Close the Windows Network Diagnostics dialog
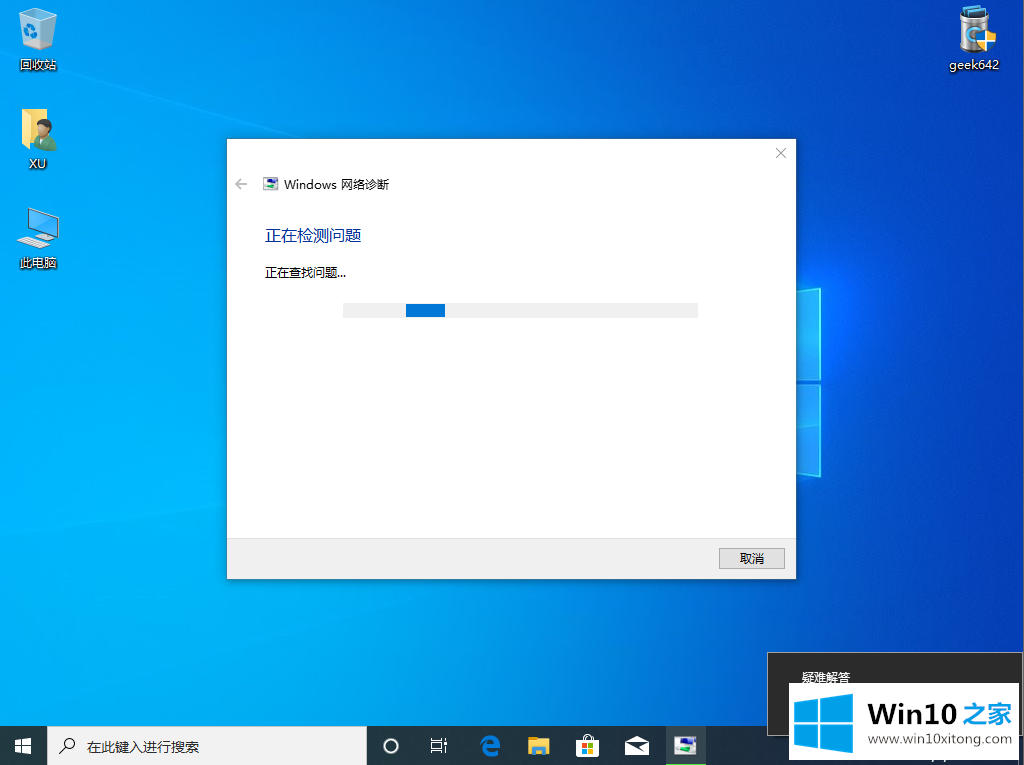 coord(780,153)
